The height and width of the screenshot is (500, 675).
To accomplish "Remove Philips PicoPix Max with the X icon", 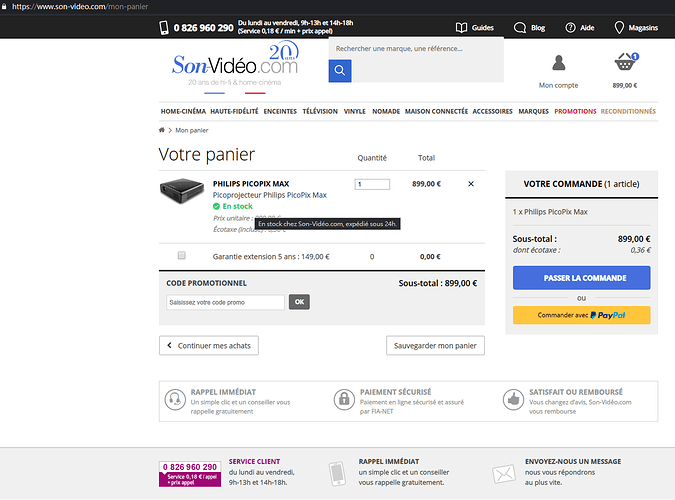I will click(471, 184).
